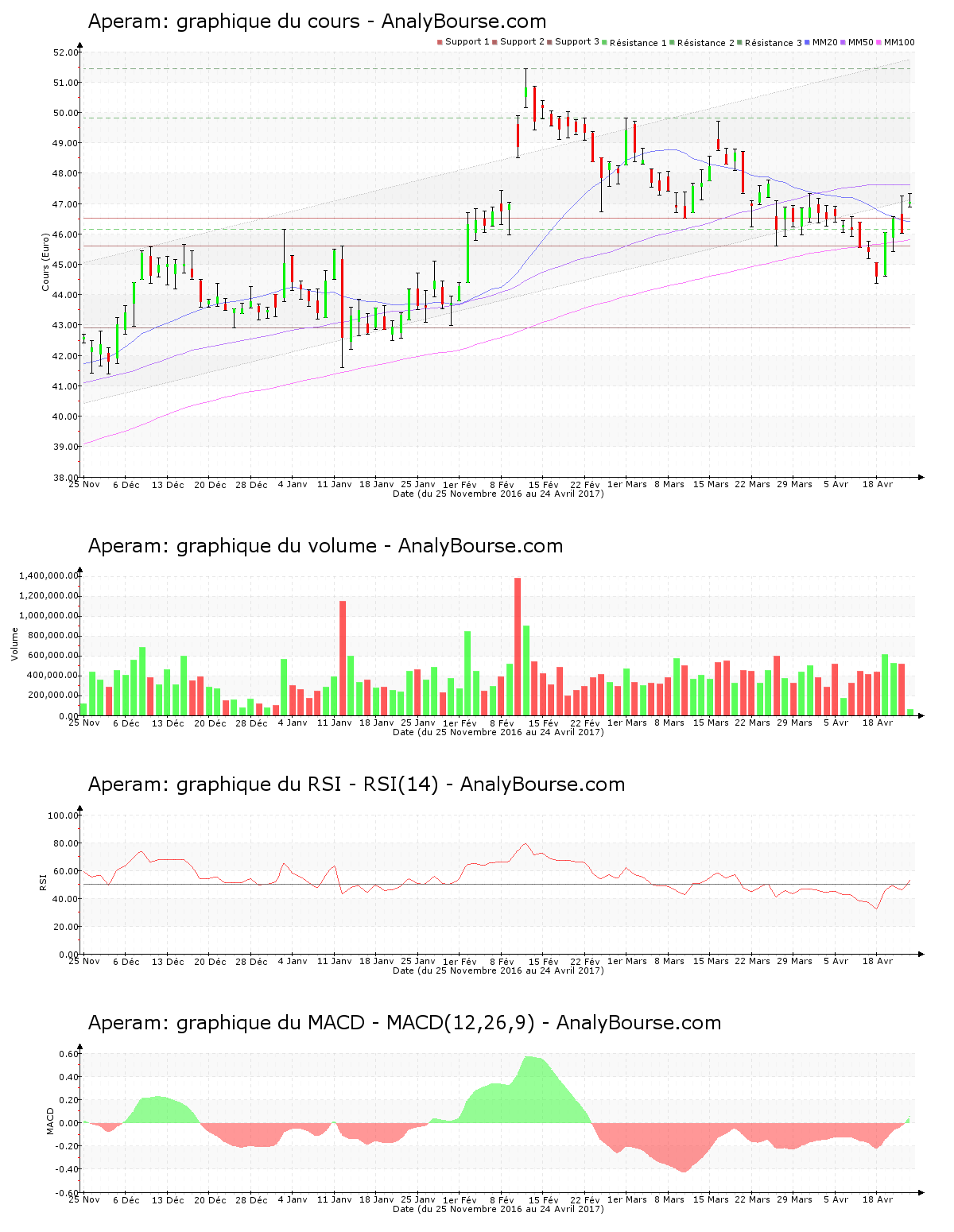The width and height of the screenshot is (954, 1232).
Task: Click the date range caption under volume chart
Action: click(x=498, y=732)
